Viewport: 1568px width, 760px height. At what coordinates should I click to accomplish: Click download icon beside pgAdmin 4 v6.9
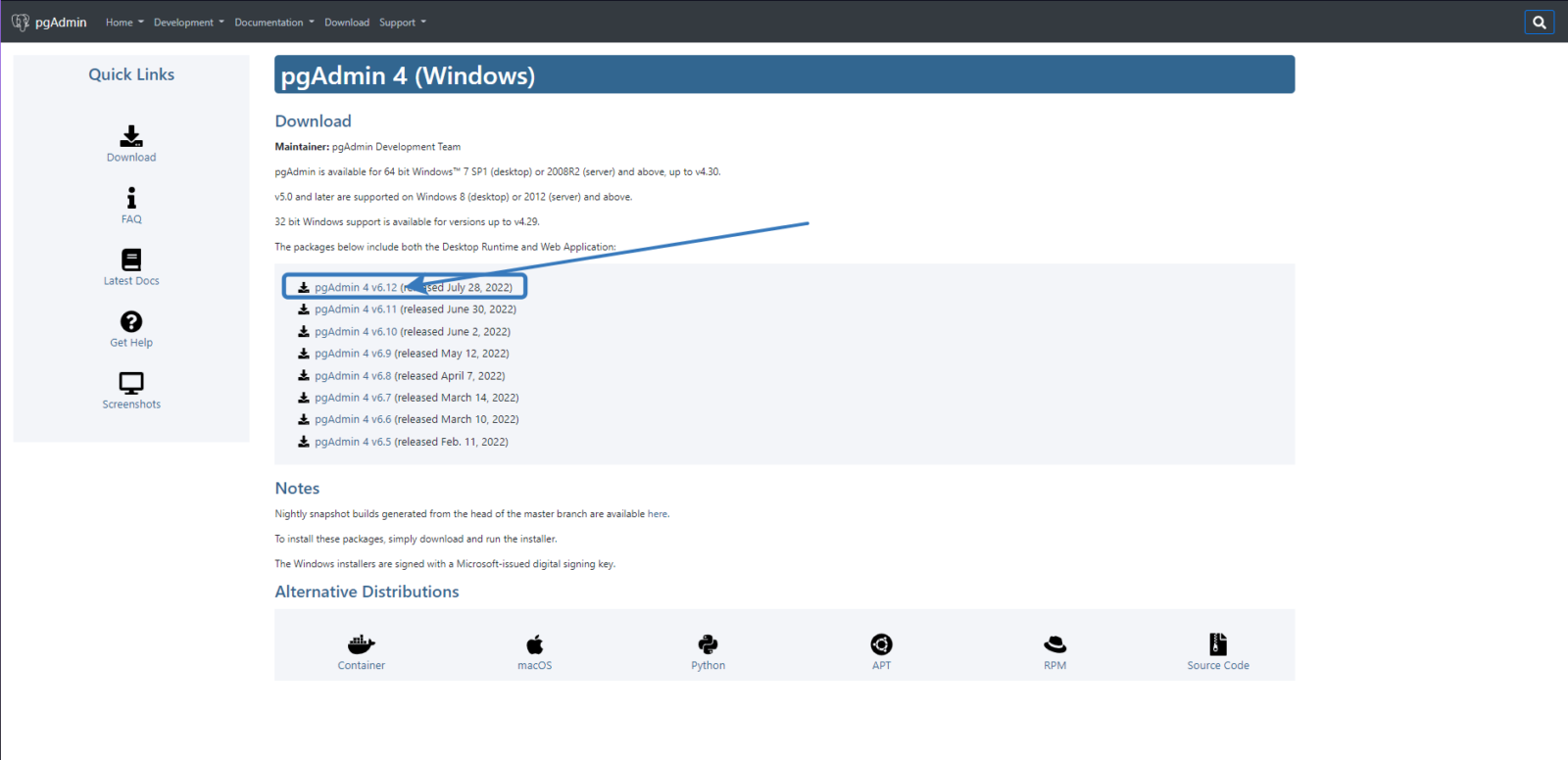coord(304,354)
